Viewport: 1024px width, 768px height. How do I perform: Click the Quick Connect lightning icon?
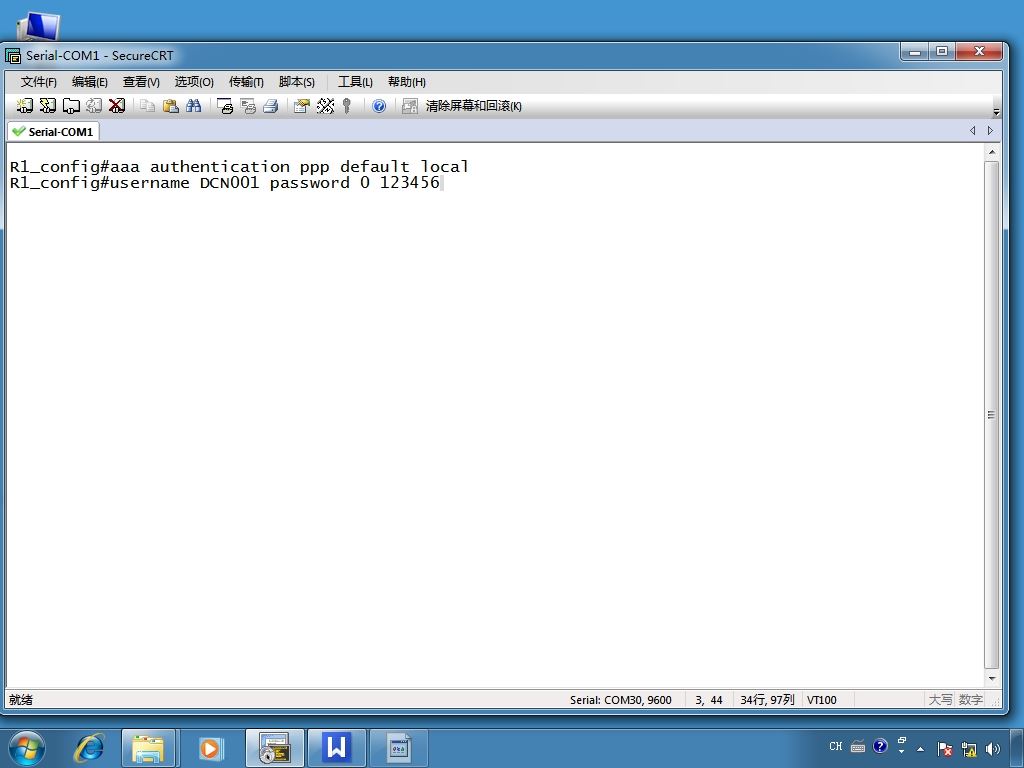(48, 106)
